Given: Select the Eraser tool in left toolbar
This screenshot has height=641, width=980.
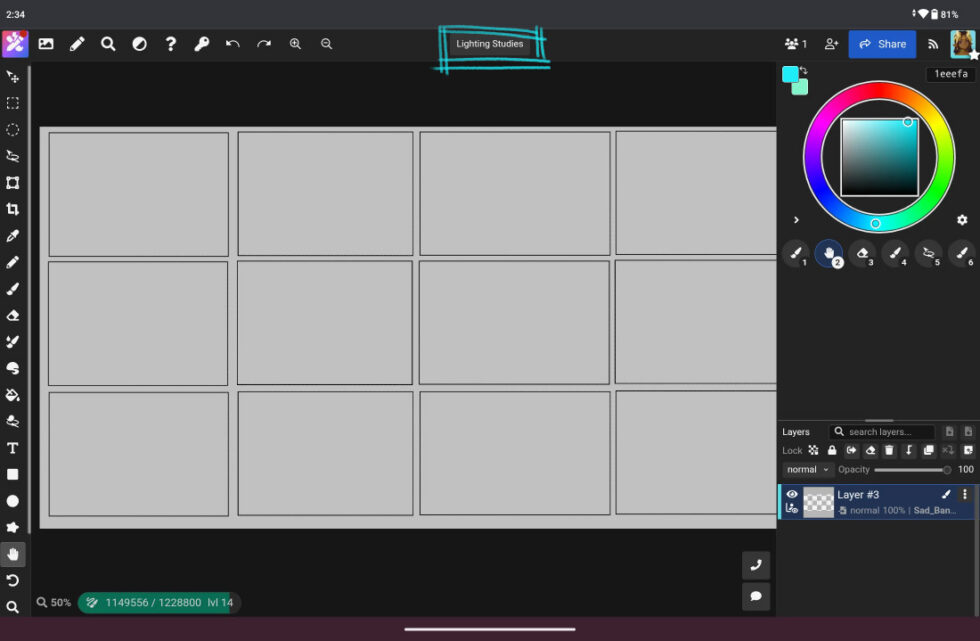Looking at the screenshot, I should (12, 316).
